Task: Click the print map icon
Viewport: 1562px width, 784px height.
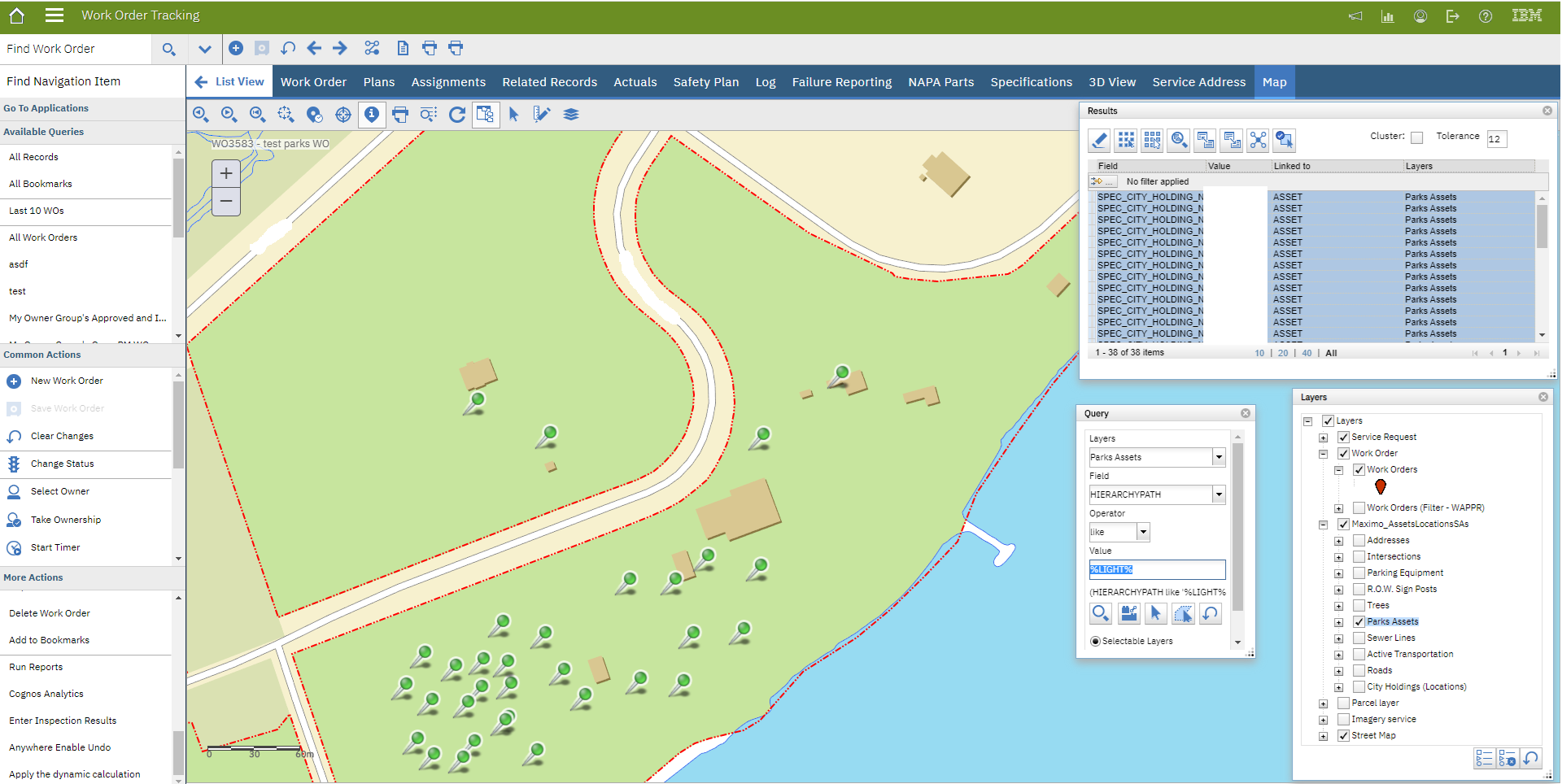Action: tap(400, 114)
